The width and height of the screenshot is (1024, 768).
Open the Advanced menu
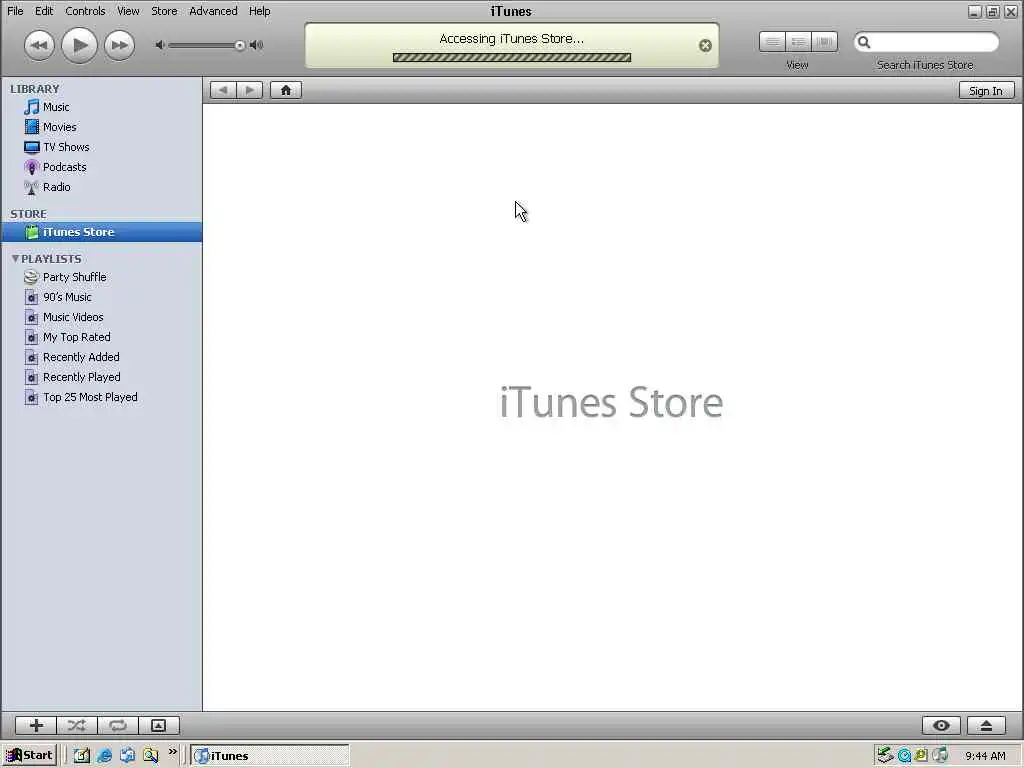(213, 11)
